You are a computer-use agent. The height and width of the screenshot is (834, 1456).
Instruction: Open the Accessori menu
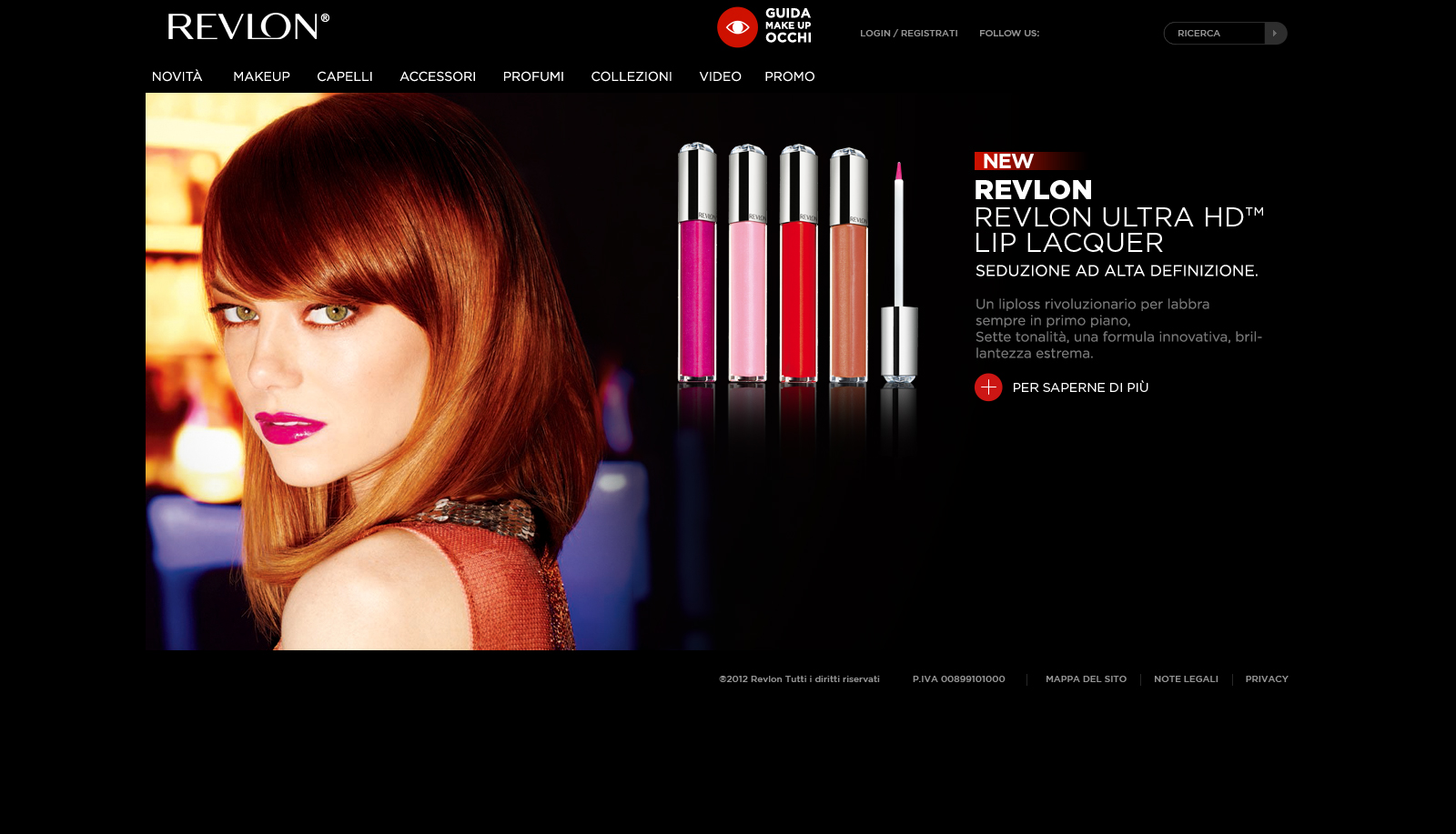[x=438, y=76]
